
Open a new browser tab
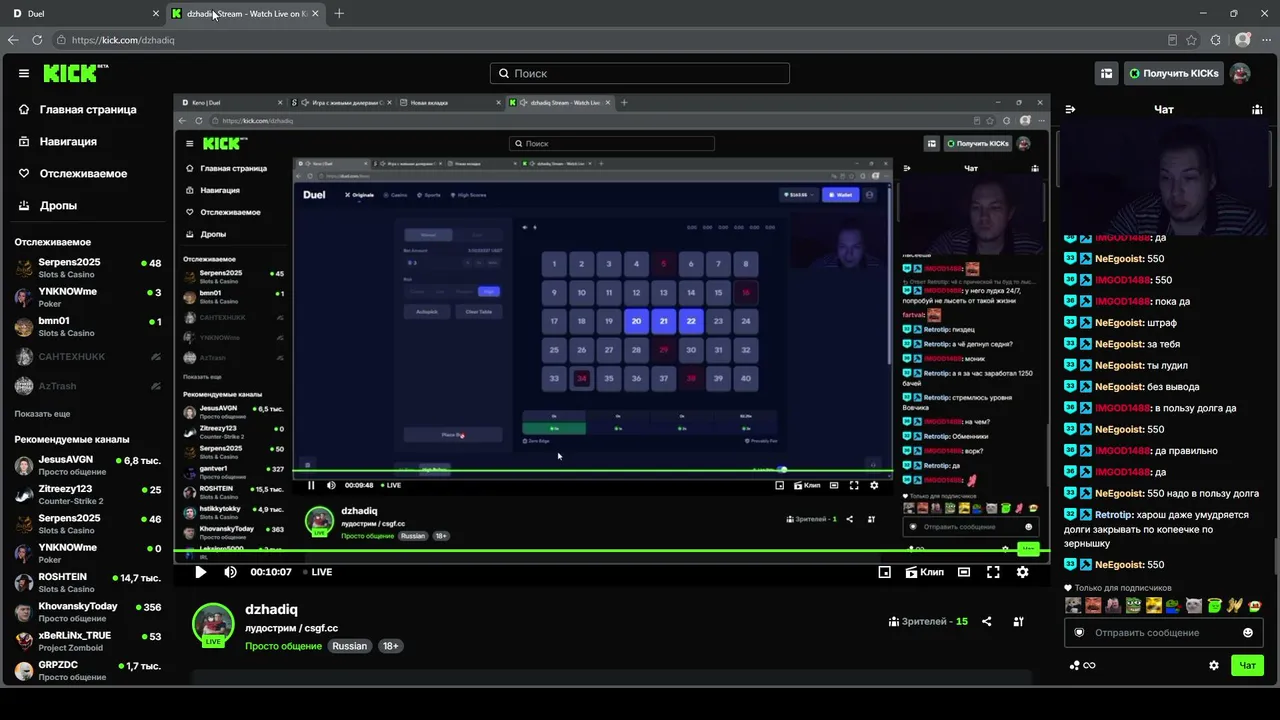pyautogui.click(x=339, y=14)
